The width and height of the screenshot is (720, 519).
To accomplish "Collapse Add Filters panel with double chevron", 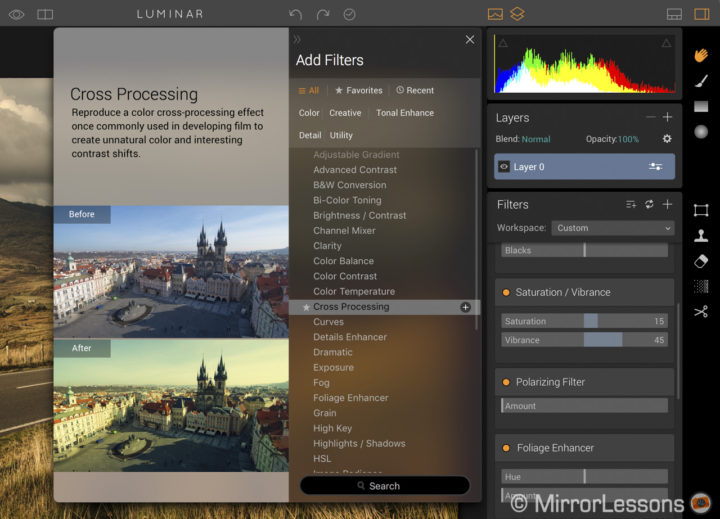I will (297, 39).
